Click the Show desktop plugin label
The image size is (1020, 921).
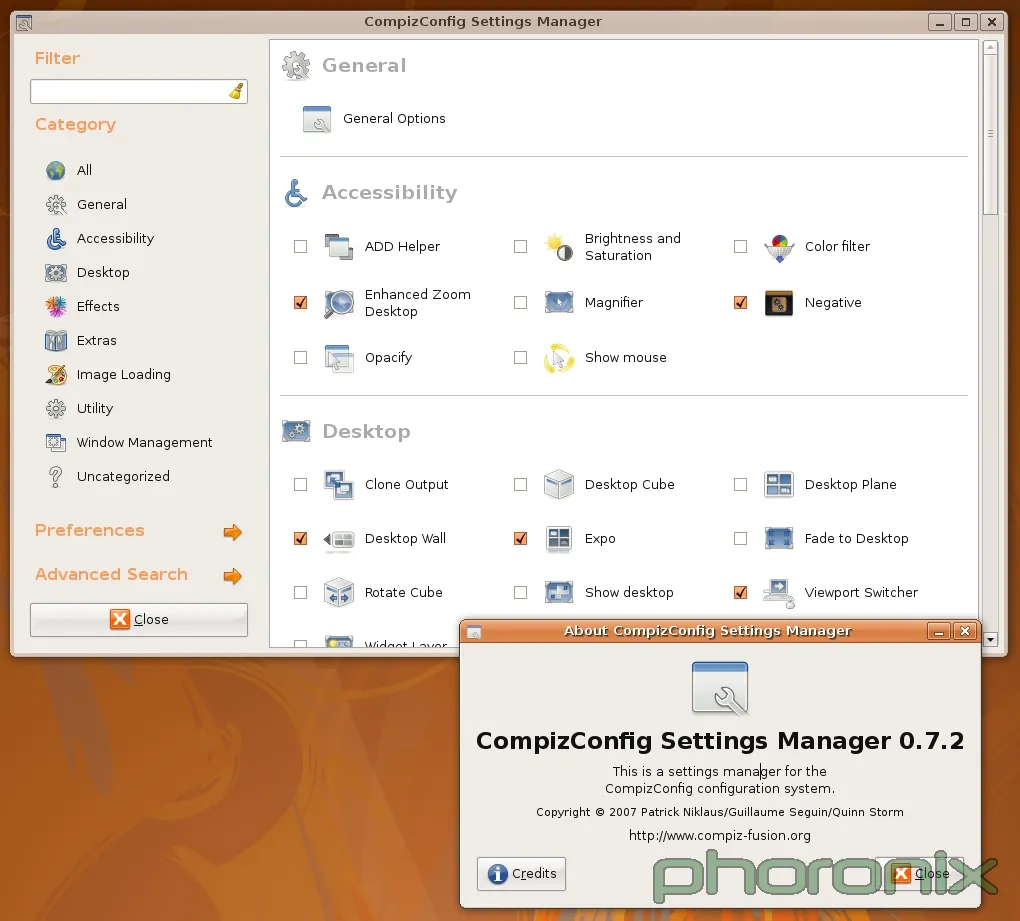coord(629,593)
